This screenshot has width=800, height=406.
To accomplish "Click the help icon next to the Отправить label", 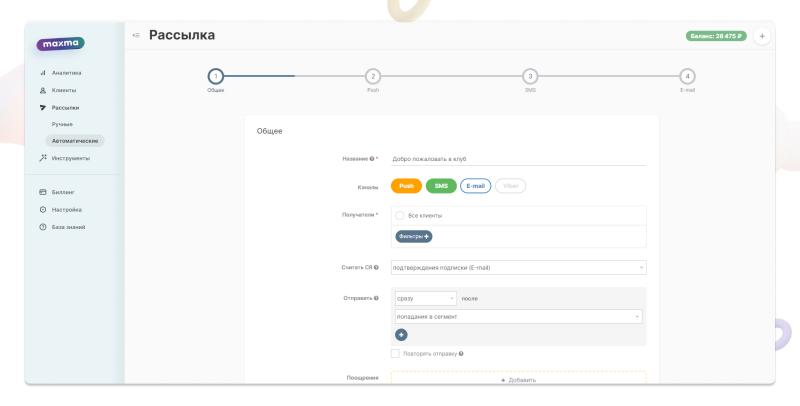I will (376, 298).
